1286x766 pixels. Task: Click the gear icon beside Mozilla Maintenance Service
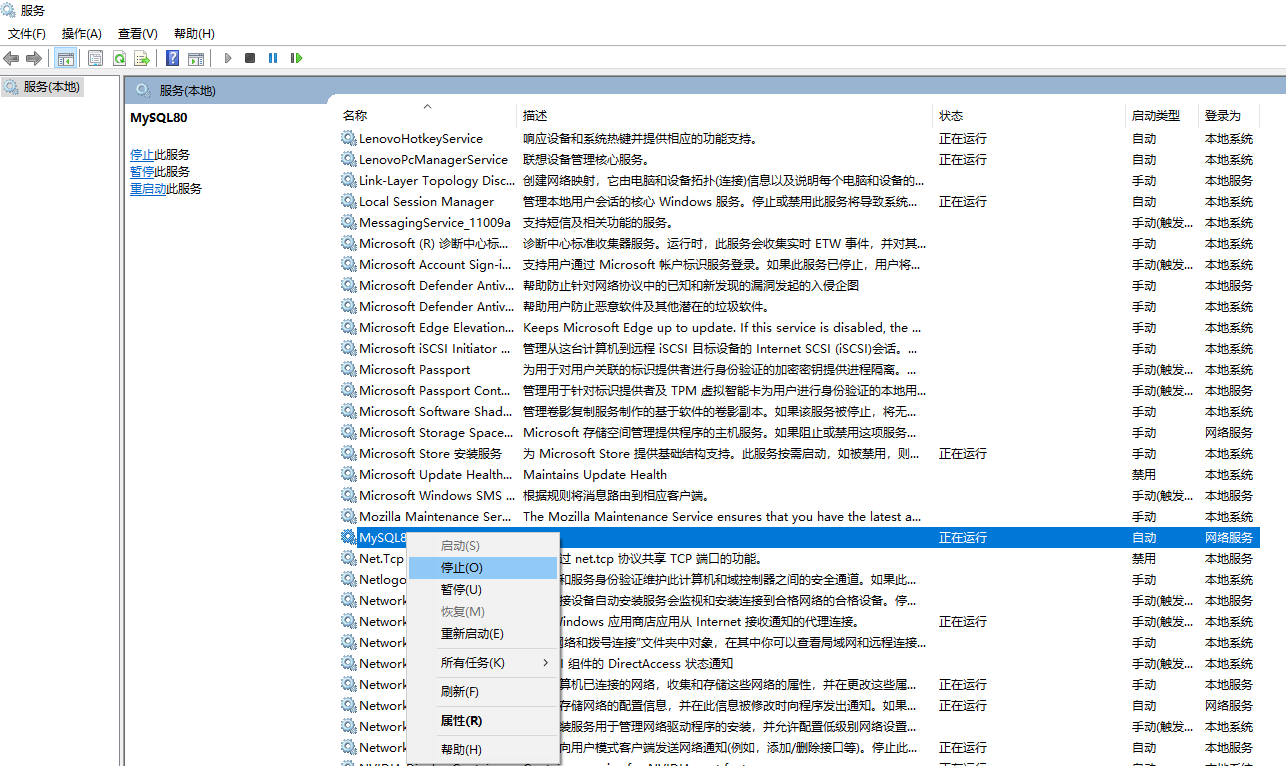pyautogui.click(x=348, y=516)
